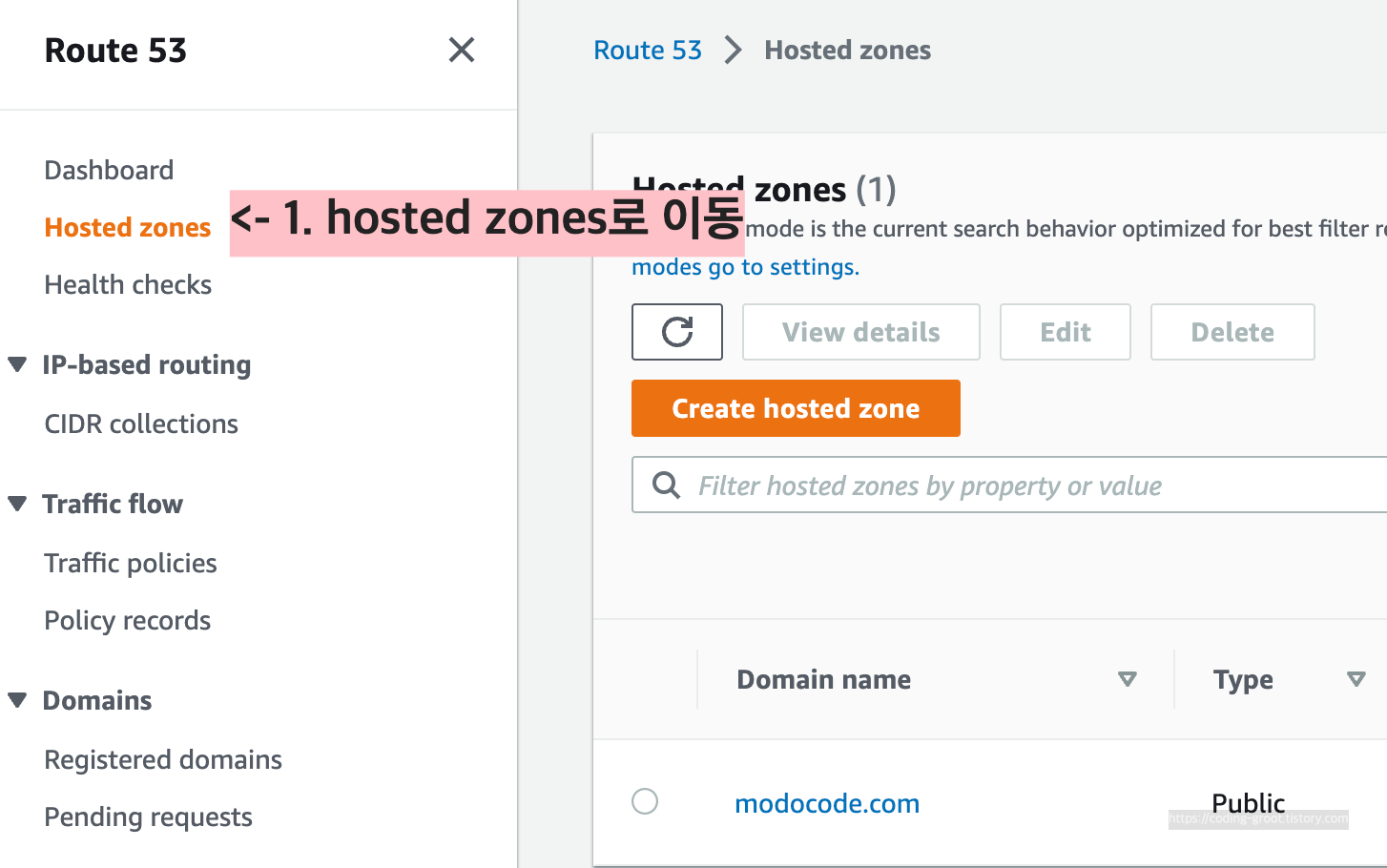
Task: Open CIDR collections
Action: 141,424
